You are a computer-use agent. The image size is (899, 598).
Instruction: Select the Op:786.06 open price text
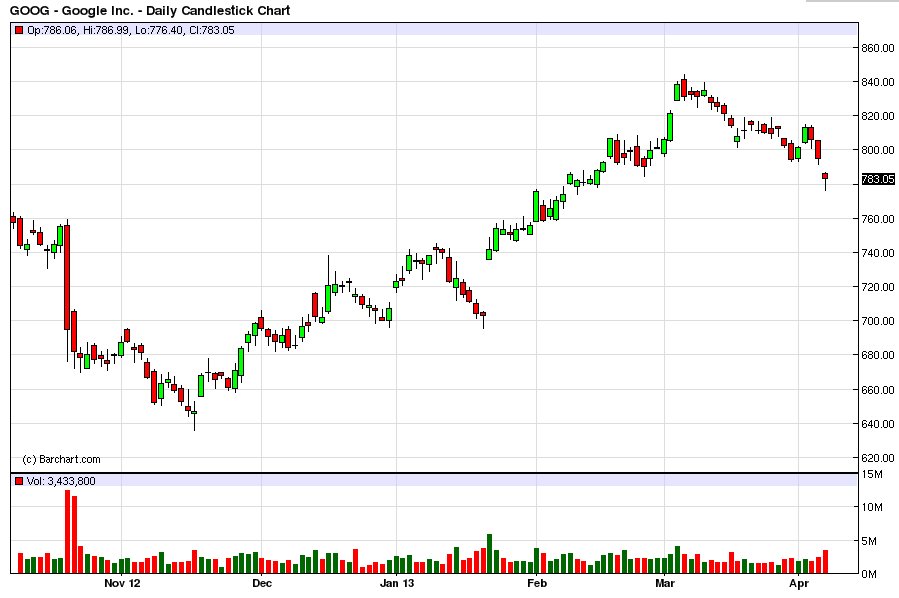point(52,30)
